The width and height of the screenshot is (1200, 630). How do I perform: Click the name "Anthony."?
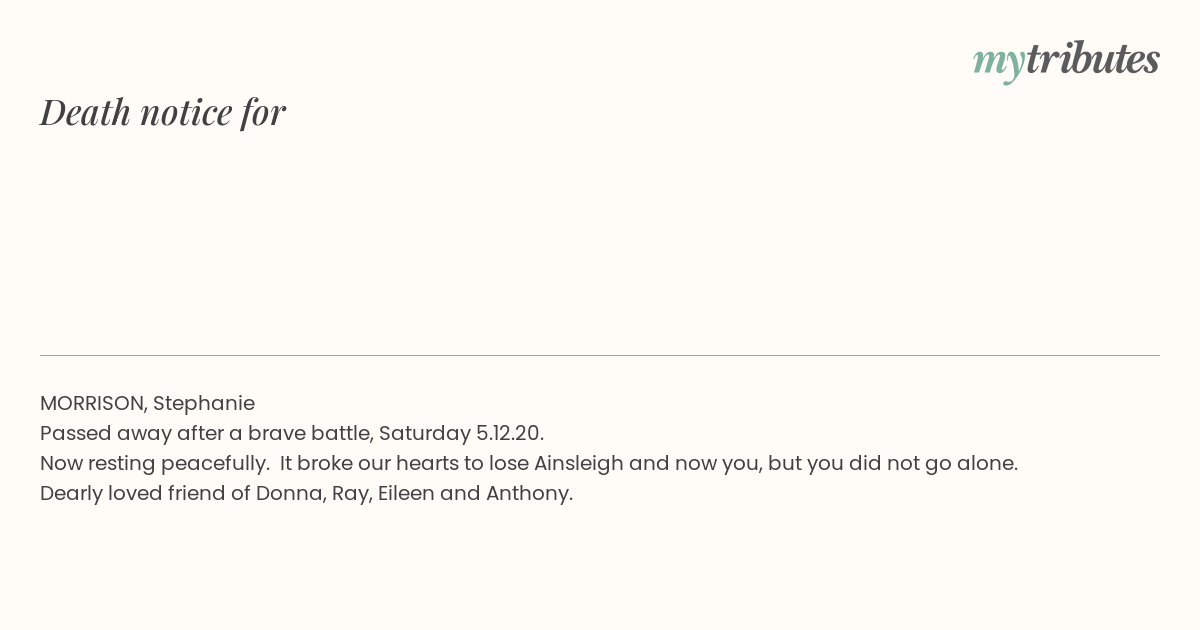pyautogui.click(x=529, y=494)
